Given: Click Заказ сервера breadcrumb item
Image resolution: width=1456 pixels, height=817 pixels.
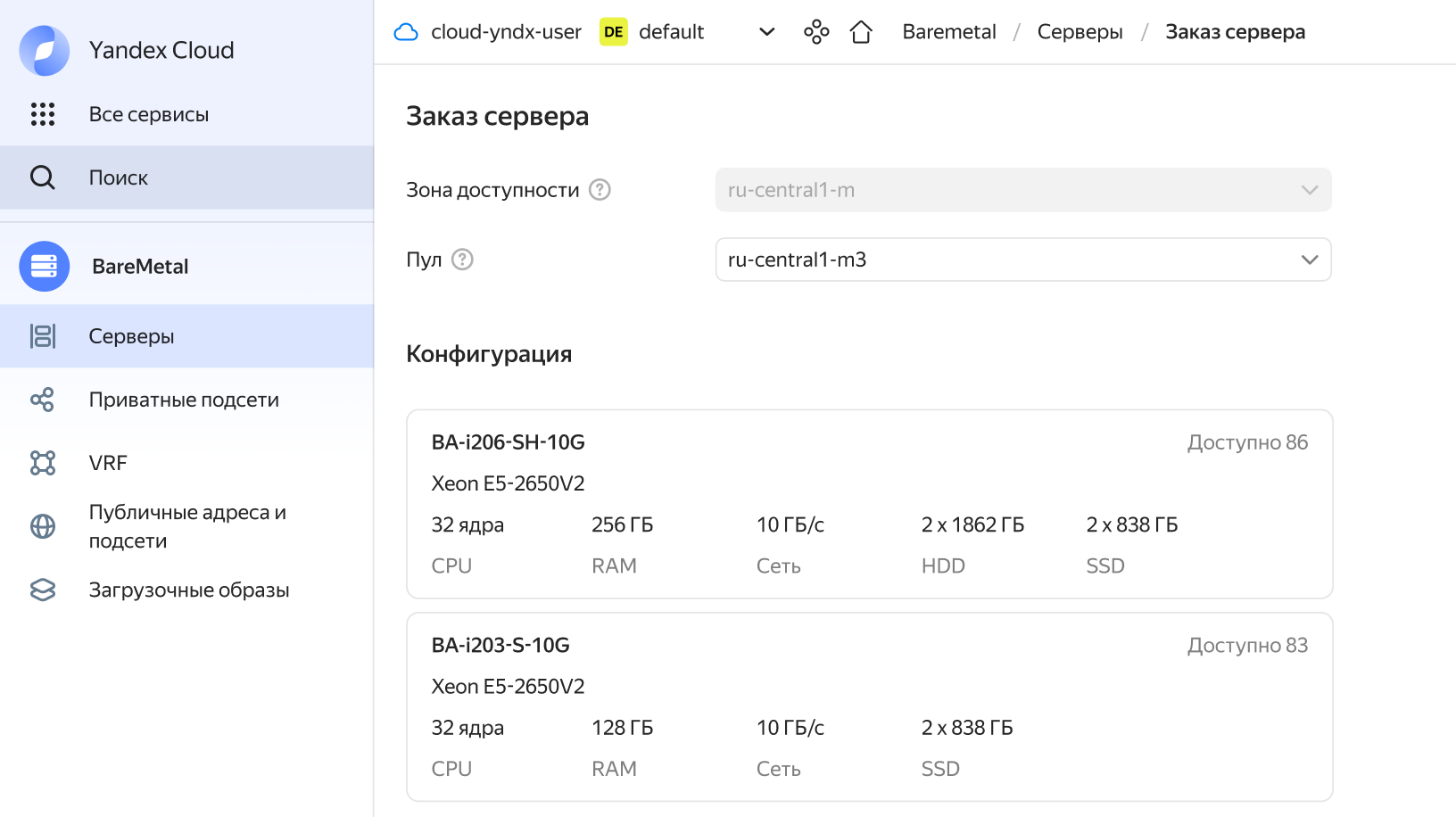Looking at the screenshot, I should coord(1235,32).
